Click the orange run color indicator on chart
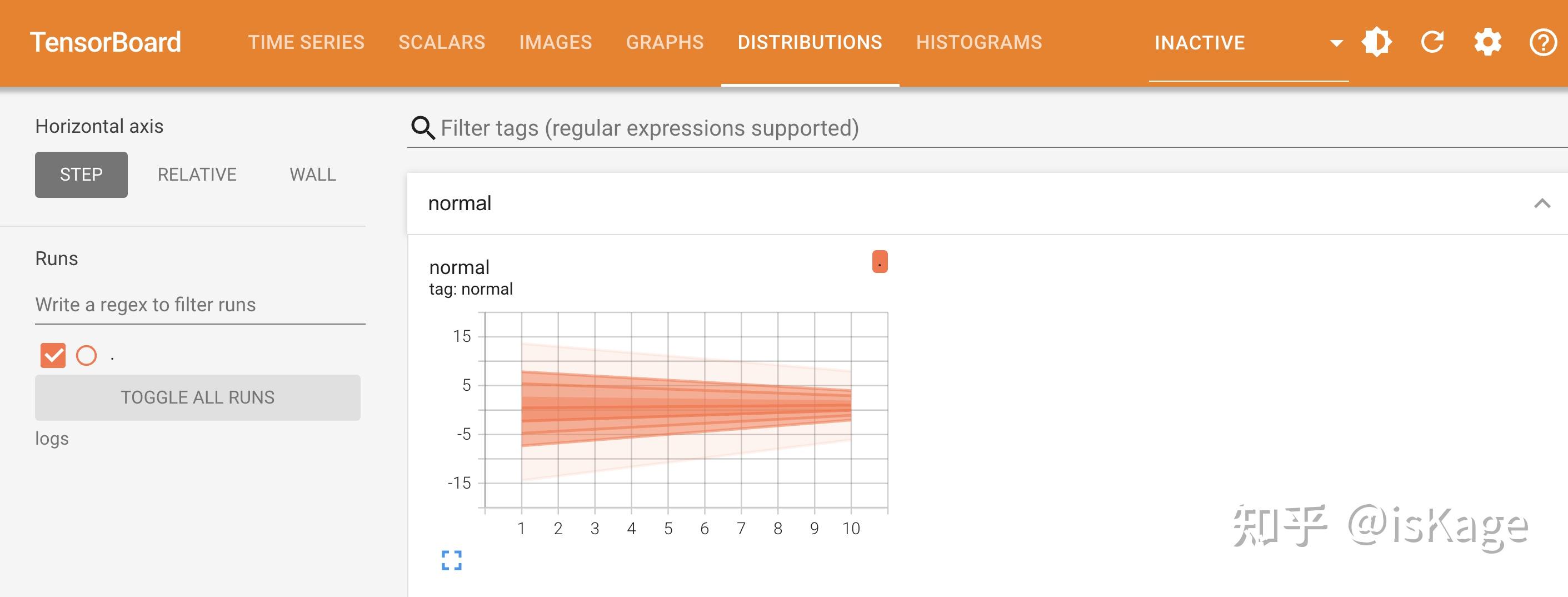The width and height of the screenshot is (1568, 597). tap(881, 261)
